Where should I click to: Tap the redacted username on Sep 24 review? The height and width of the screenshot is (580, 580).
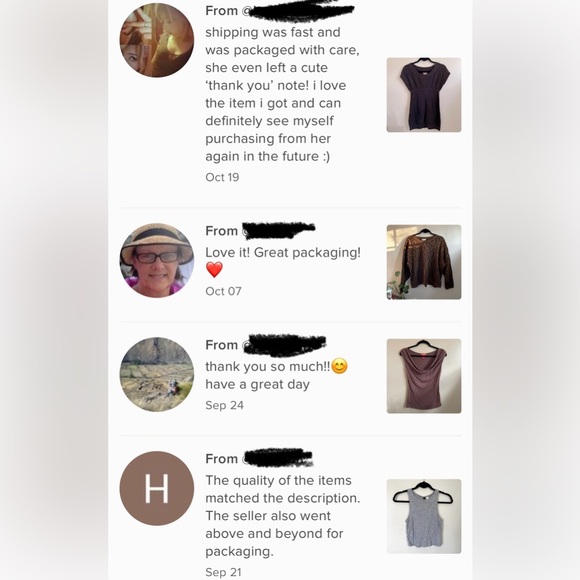(x=284, y=345)
